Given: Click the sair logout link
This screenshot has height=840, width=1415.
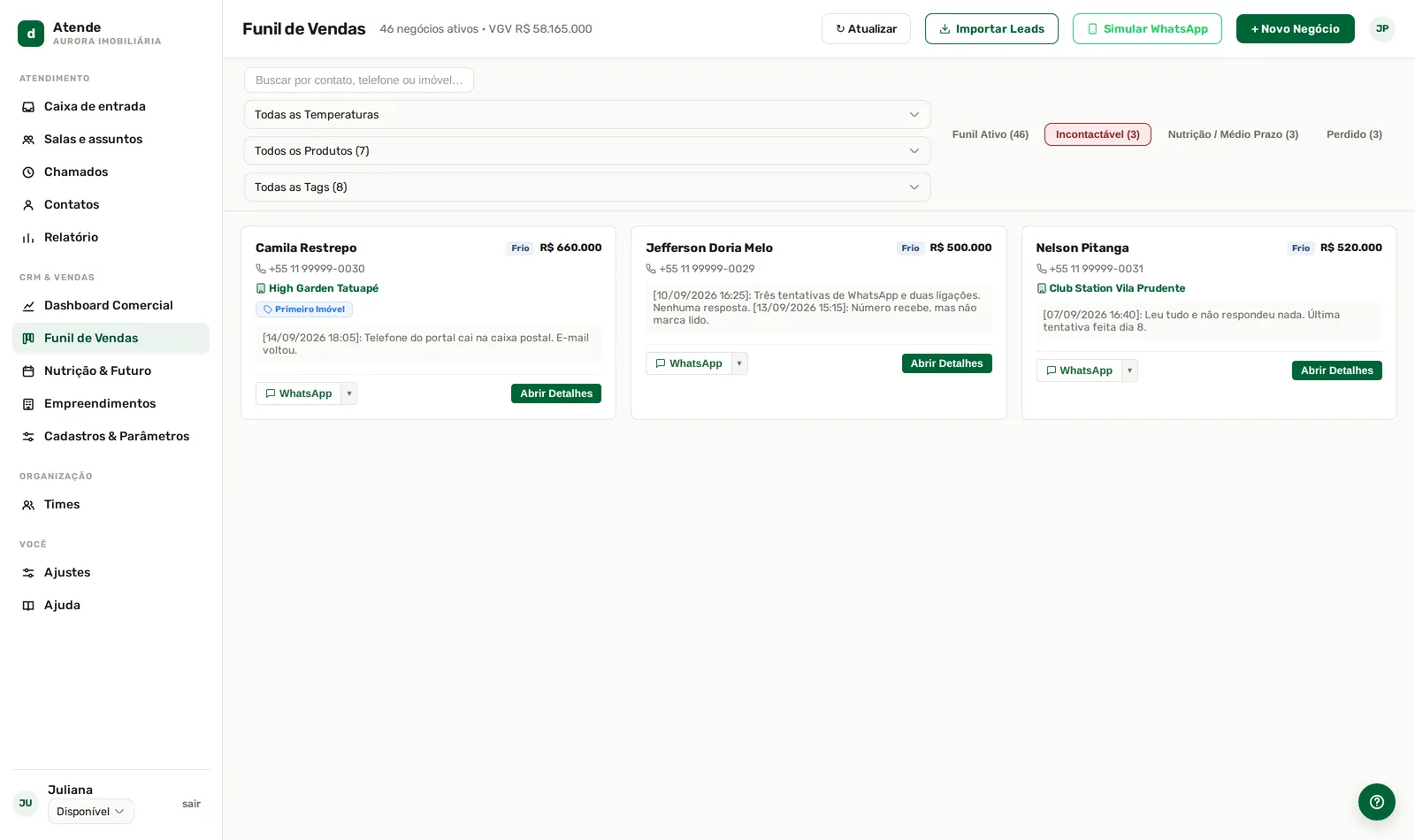Looking at the screenshot, I should pyautogui.click(x=191, y=804).
